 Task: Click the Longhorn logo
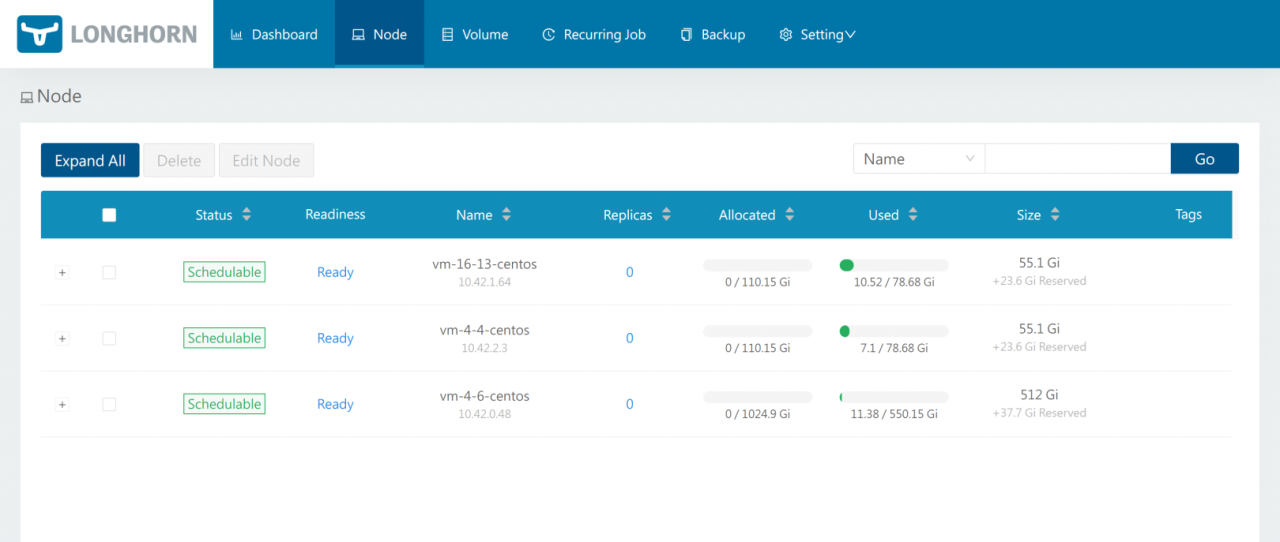pyautogui.click(x=106, y=34)
